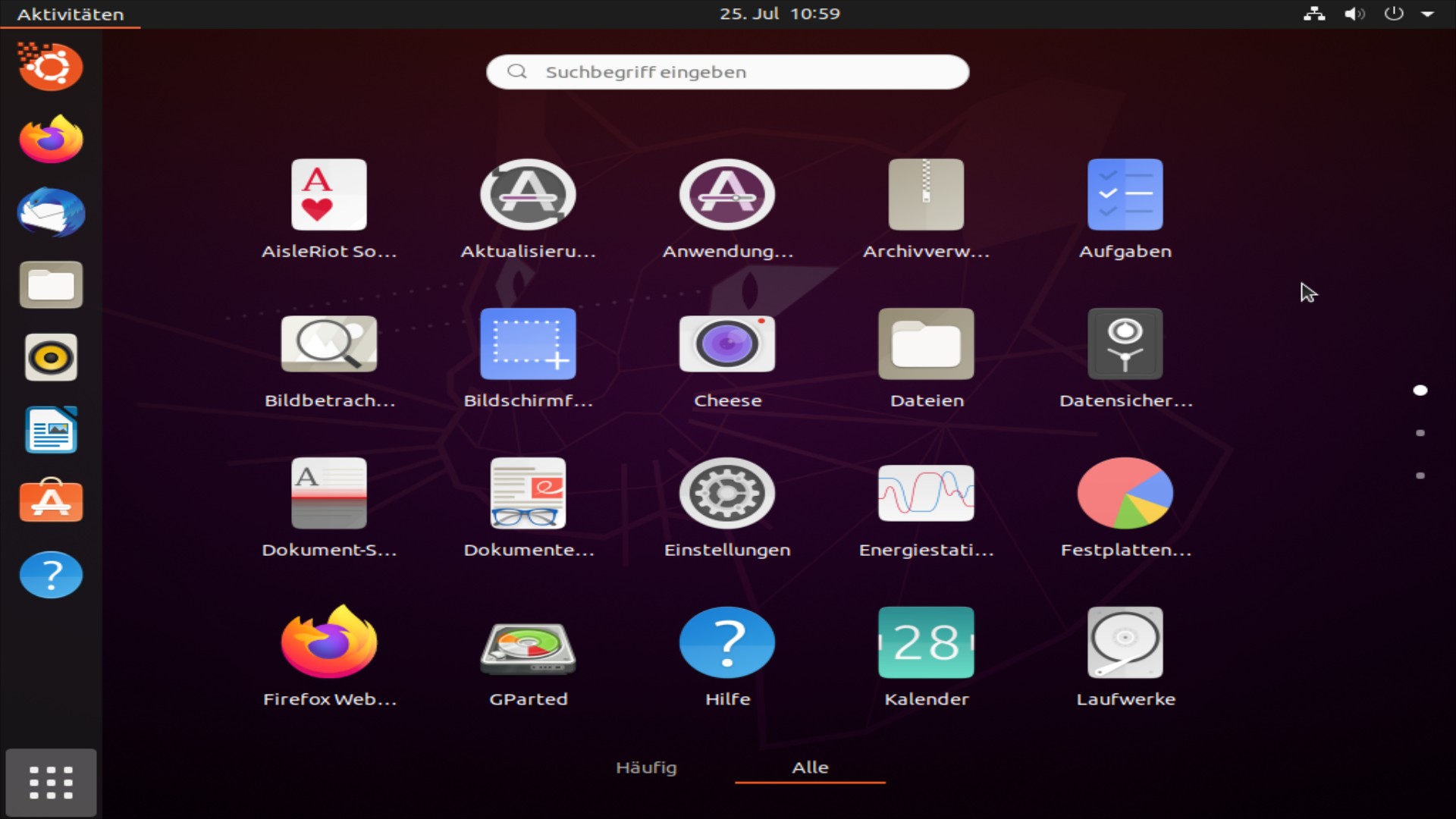Image resolution: width=1456 pixels, height=819 pixels.
Task: Open Aufgaben to-do app
Action: click(x=1125, y=196)
